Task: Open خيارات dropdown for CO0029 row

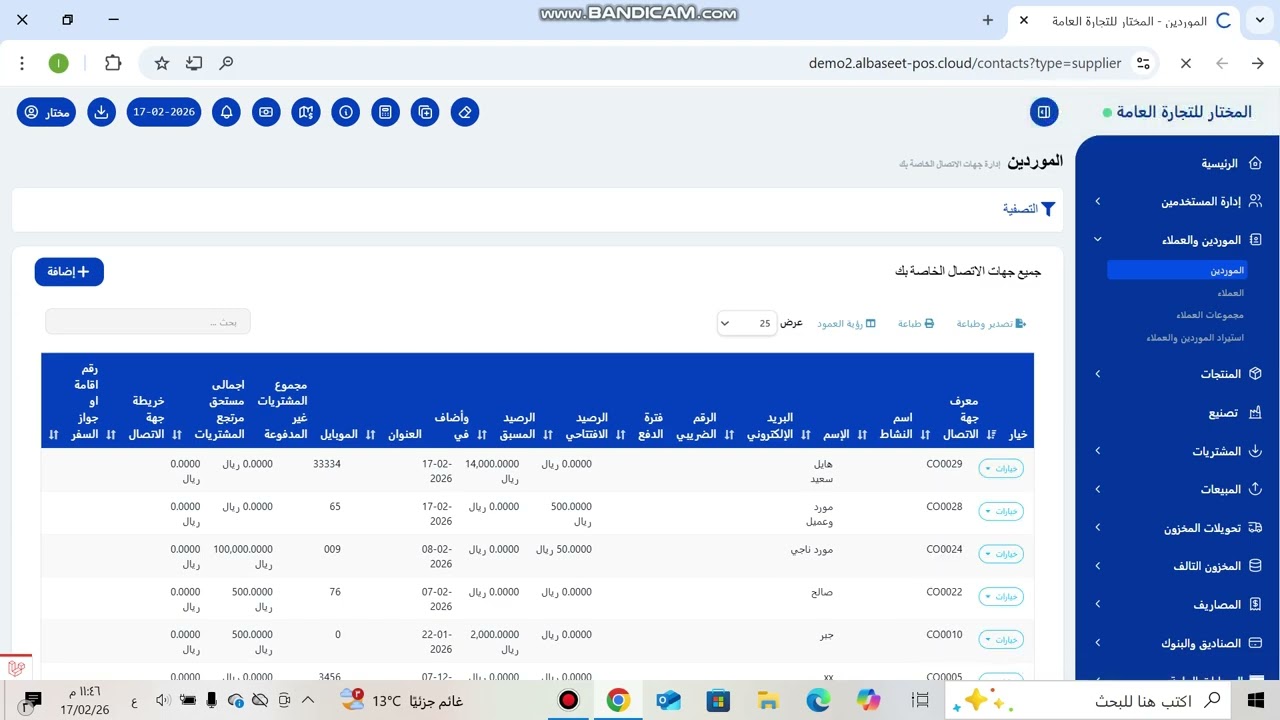Action: coord(1001,469)
